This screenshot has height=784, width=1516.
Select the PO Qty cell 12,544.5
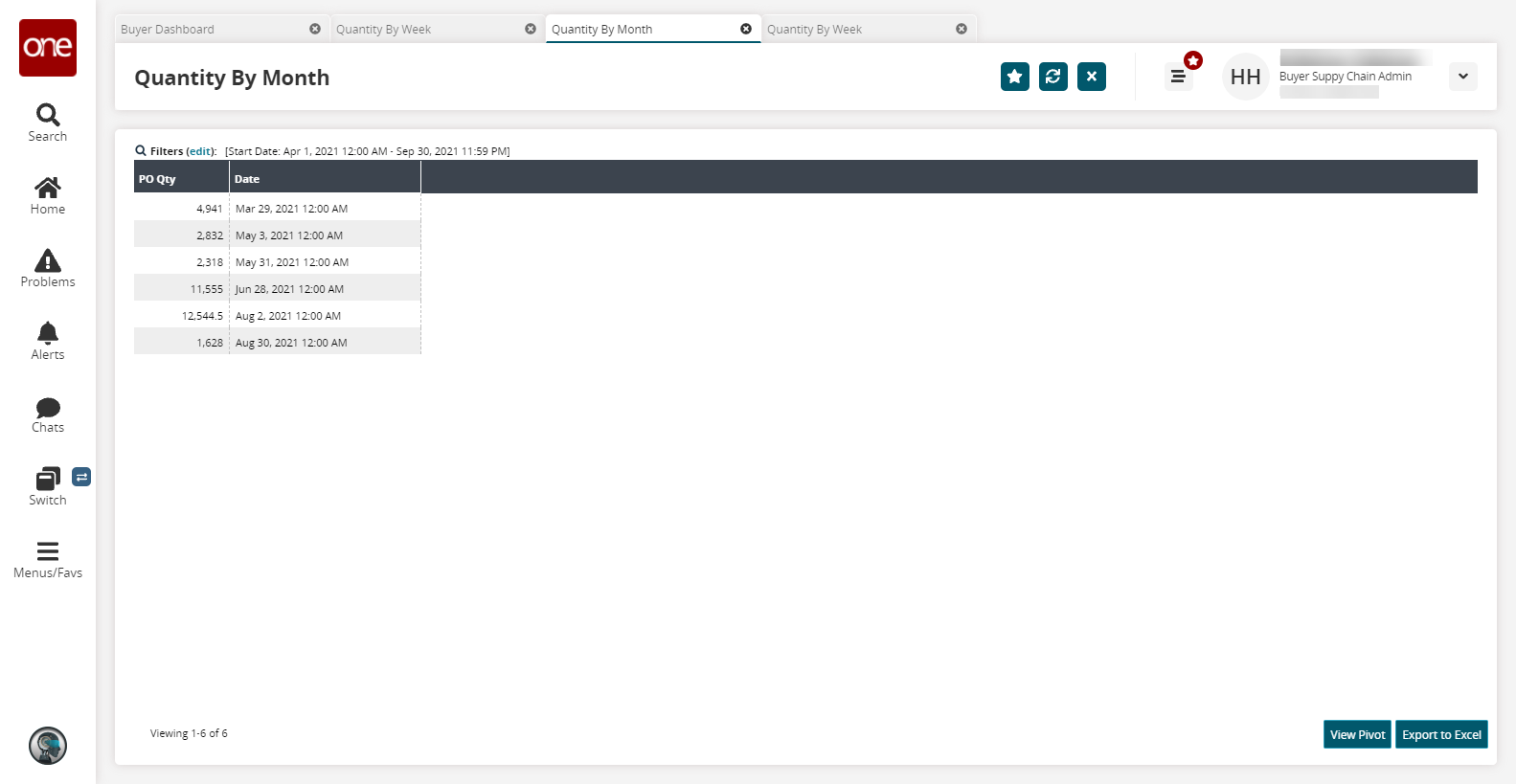coord(182,316)
